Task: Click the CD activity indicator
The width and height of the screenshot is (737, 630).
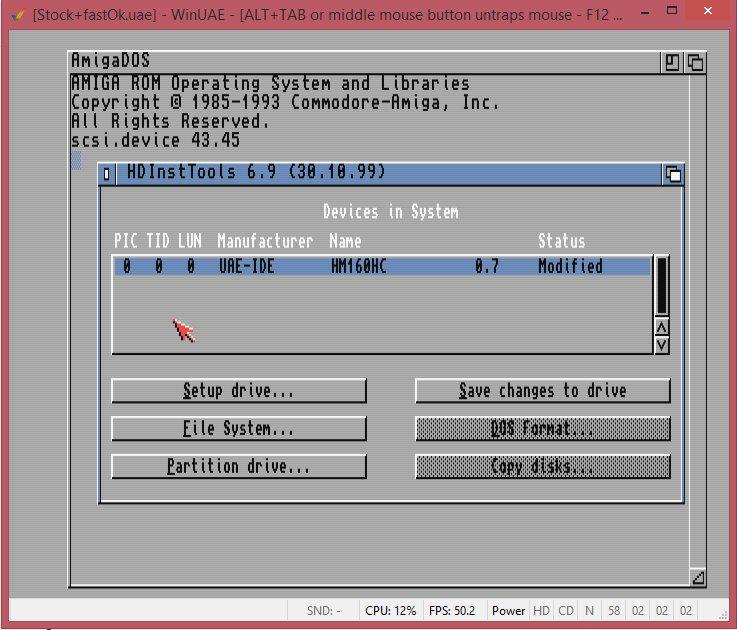Action: point(566,611)
